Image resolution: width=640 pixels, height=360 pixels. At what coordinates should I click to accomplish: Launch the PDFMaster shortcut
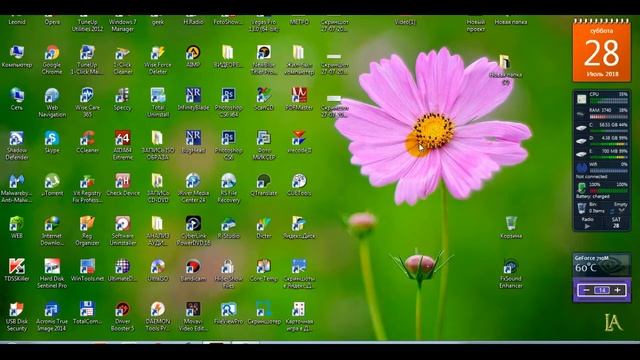coord(299,99)
